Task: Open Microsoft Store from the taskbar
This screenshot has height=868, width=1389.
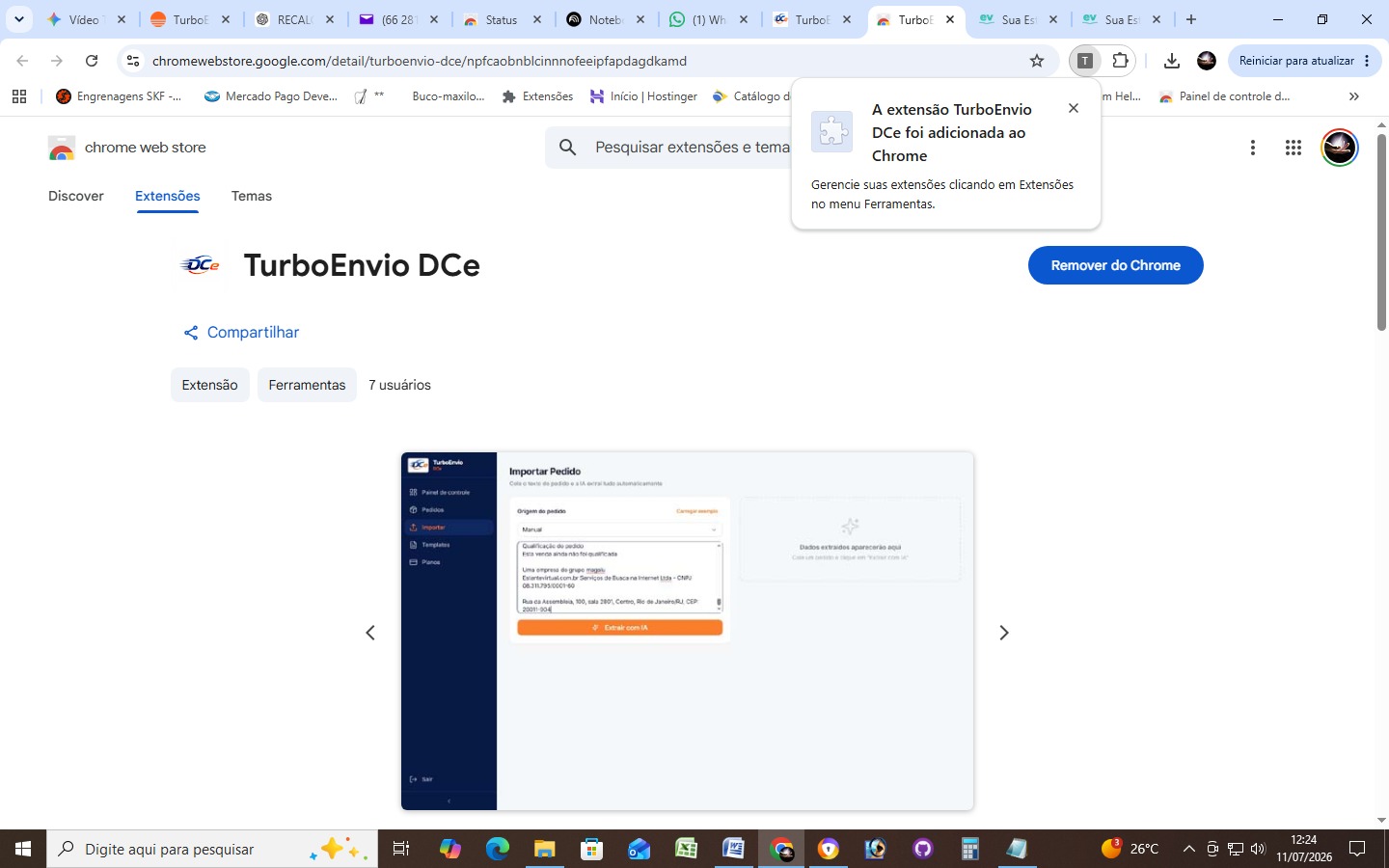Action: coord(591,849)
